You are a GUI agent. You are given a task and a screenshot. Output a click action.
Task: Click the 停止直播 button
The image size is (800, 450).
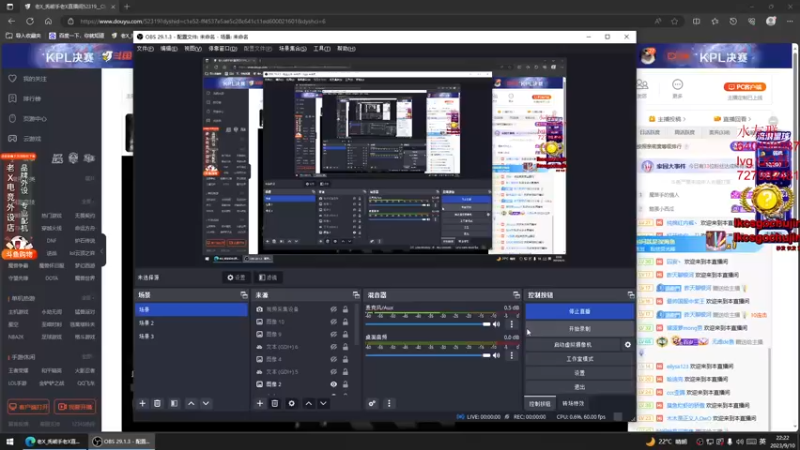[580, 311]
